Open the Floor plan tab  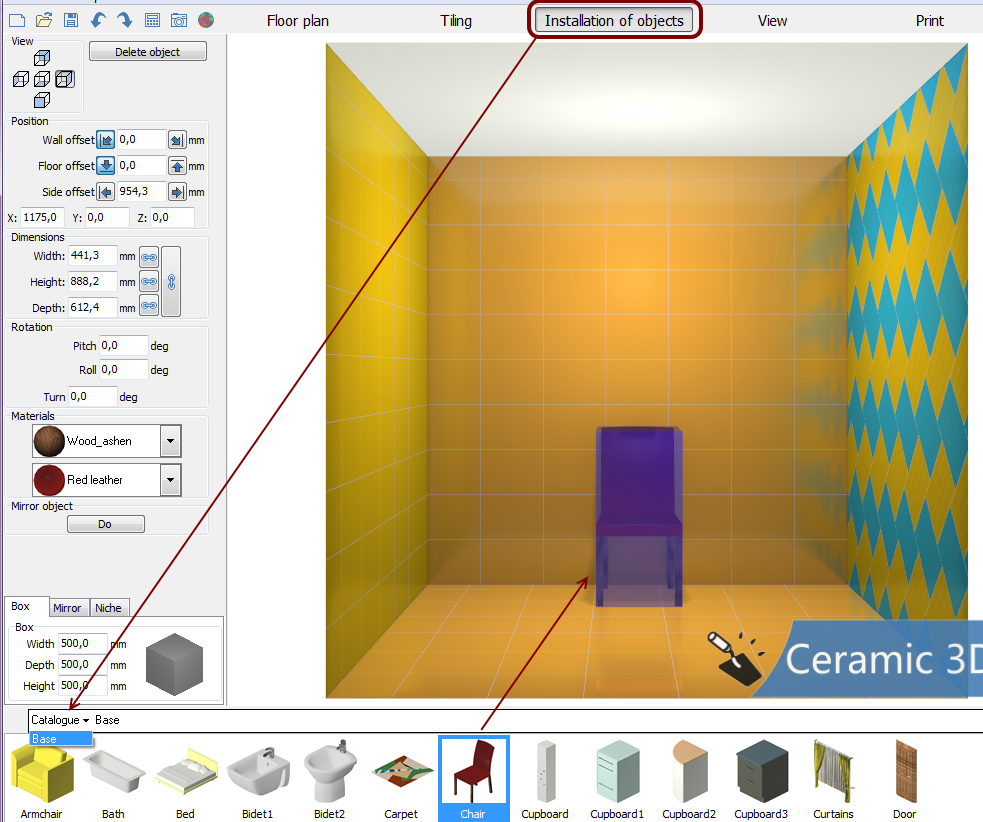click(298, 21)
